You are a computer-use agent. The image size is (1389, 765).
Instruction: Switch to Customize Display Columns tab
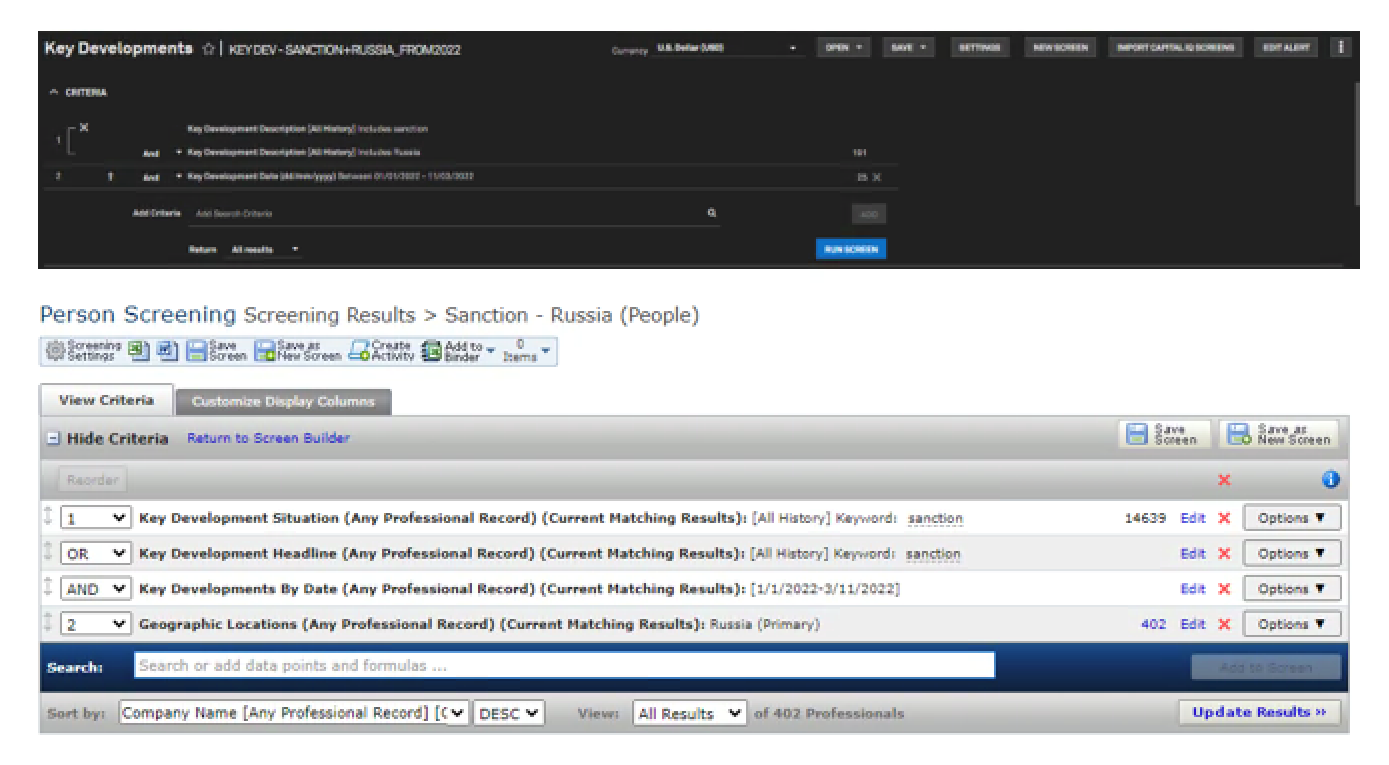[283, 402]
